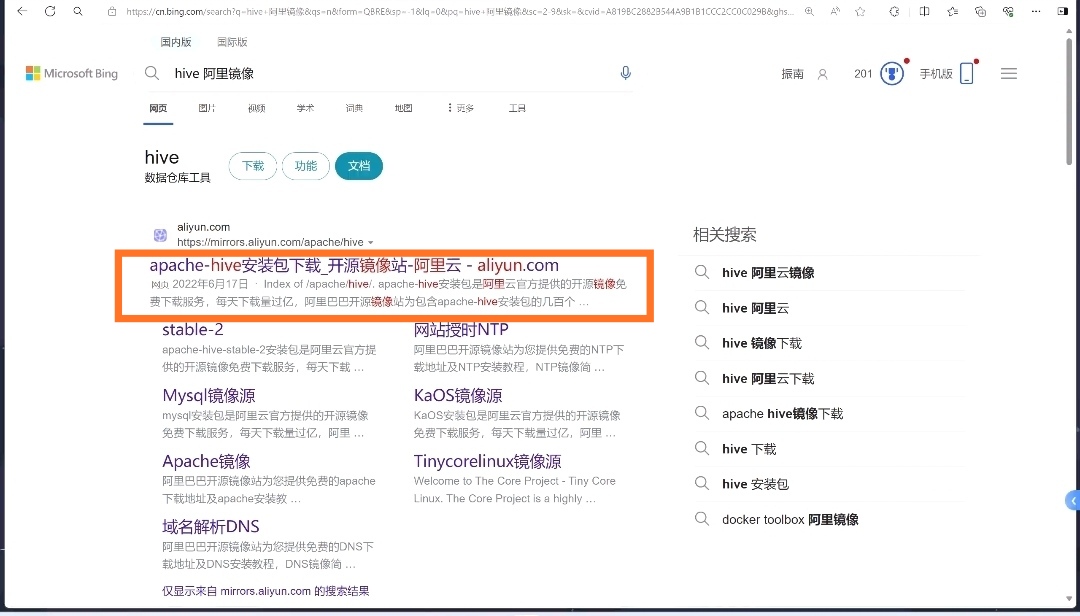Click the 功能 pill button
Image resolution: width=1080 pixels, height=616 pixels.
(306, 166)
